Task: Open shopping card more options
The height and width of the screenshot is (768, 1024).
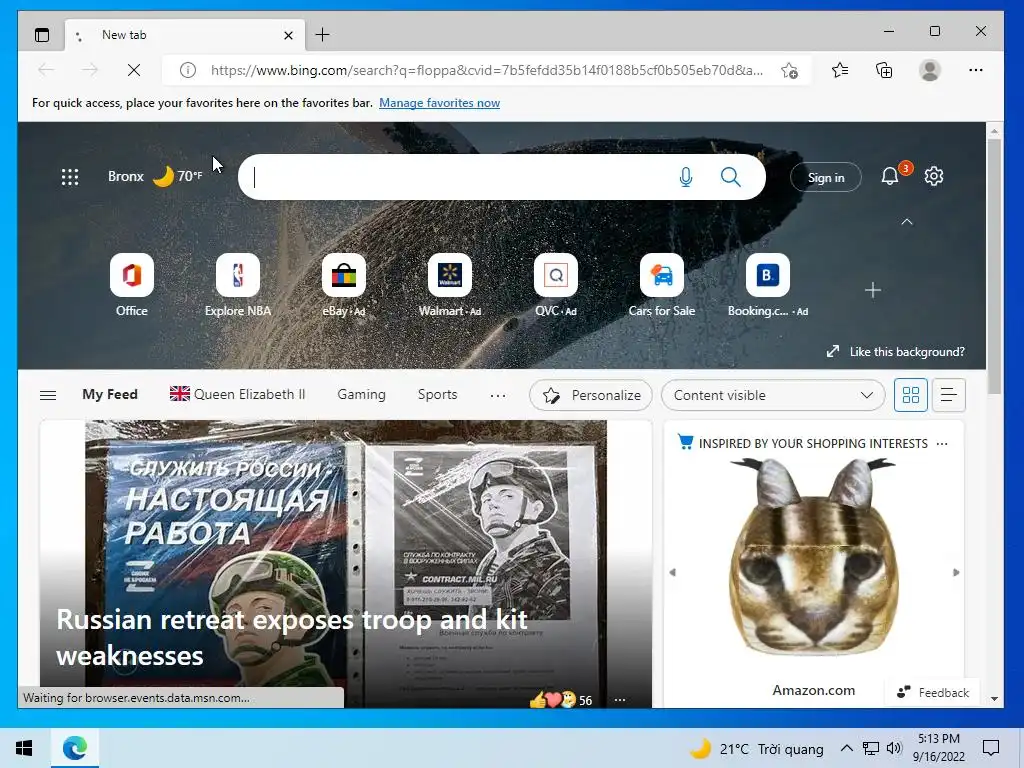Action: click(x=942, y=443)
